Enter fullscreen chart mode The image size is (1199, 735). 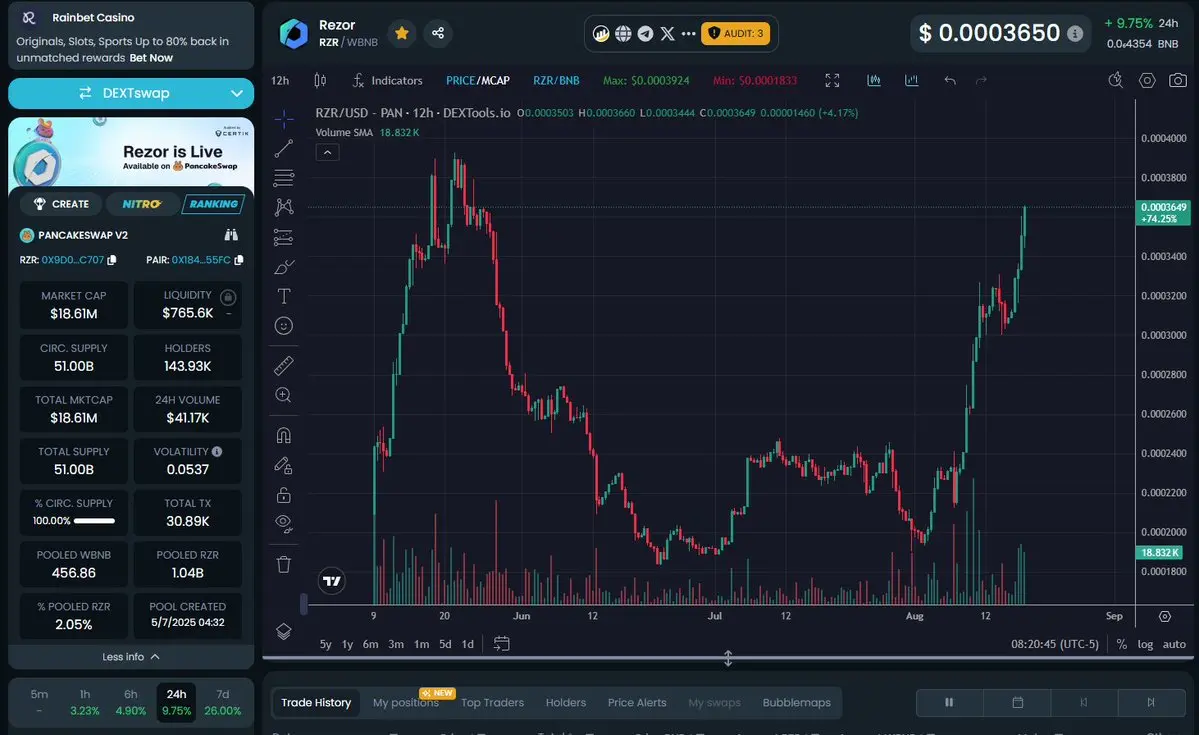(x=833, y=80)
